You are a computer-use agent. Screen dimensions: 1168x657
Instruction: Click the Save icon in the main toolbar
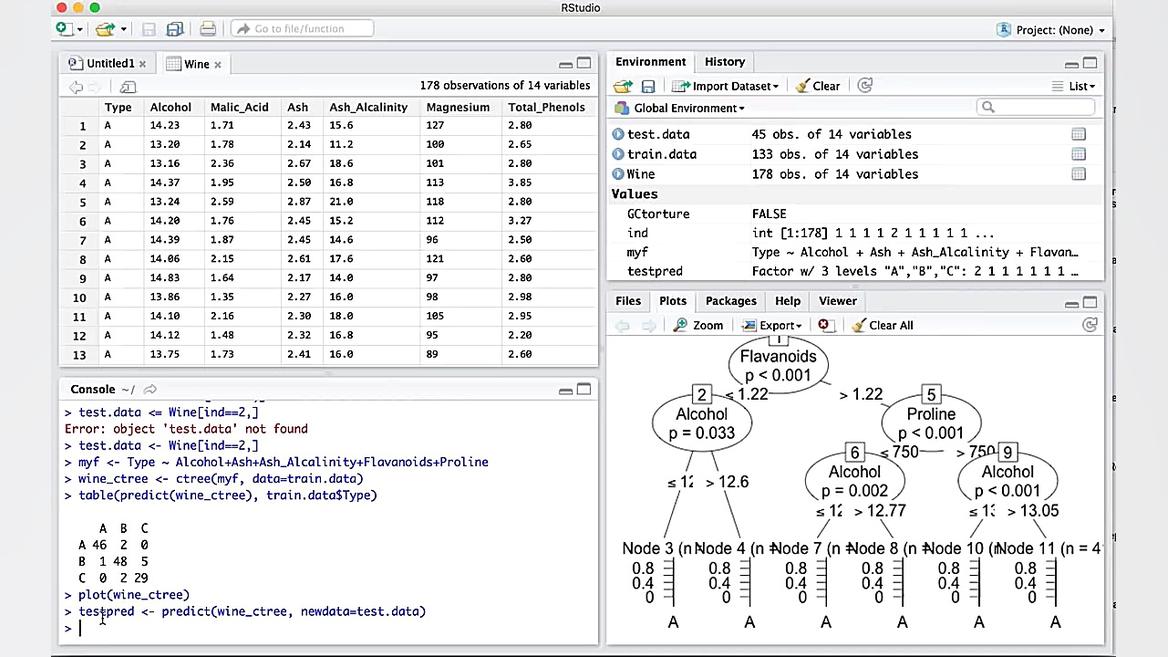148,29
